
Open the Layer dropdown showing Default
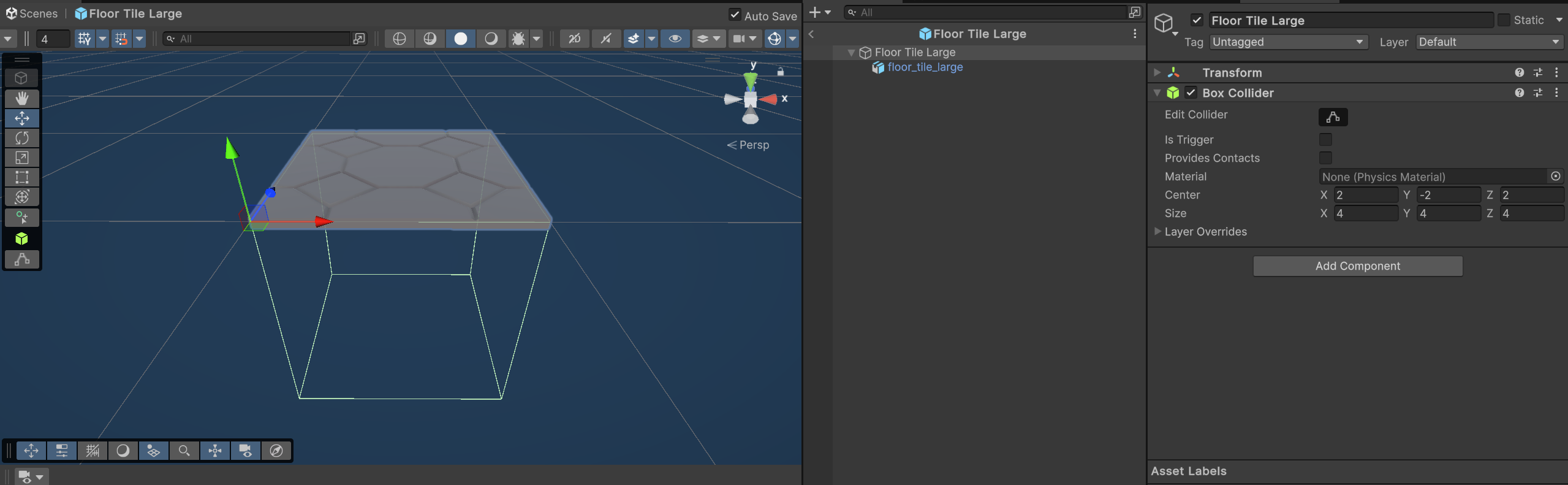1490,42
